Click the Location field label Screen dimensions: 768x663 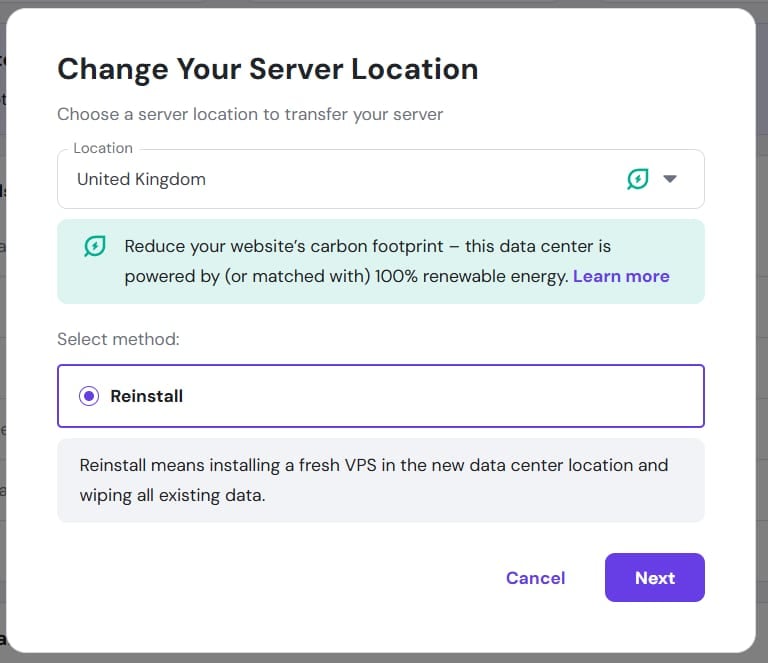click(x=103, y=148)
